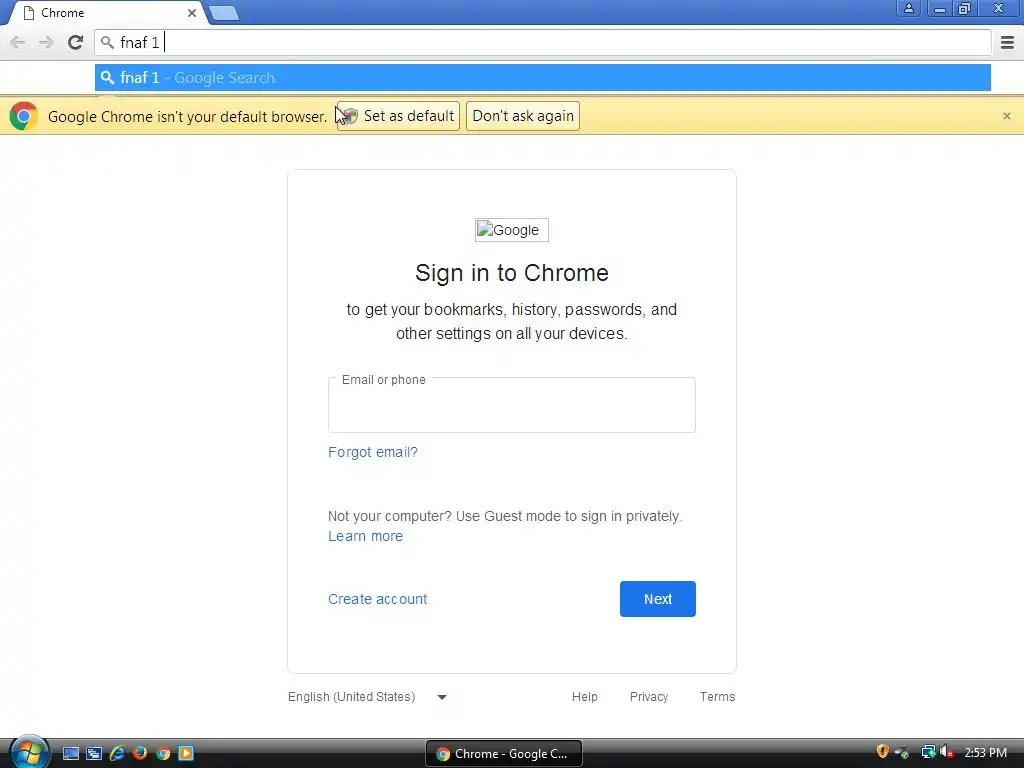Click Set as default button
The width and height of the screenshot is (1024, 768).
398,116
